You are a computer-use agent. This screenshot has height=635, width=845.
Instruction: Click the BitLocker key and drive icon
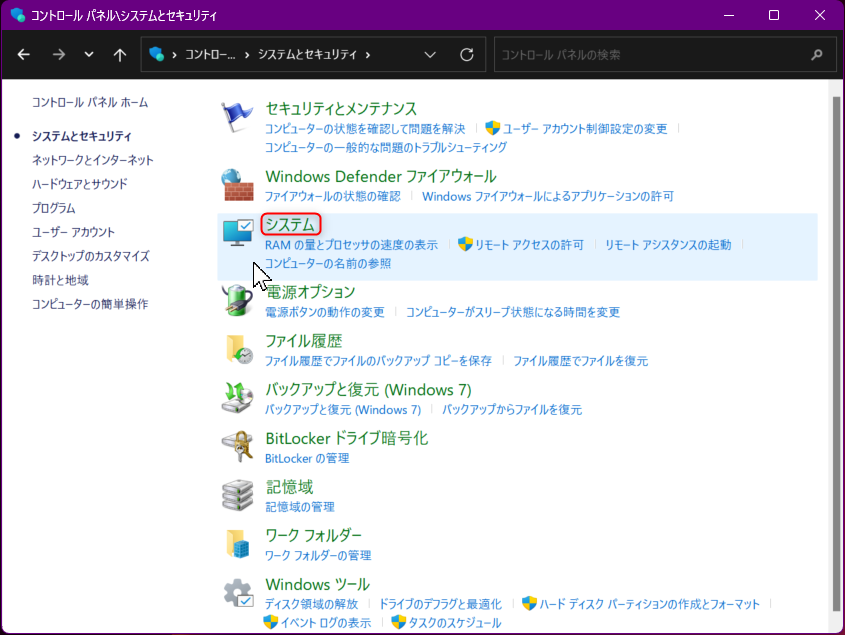[237, 446]
